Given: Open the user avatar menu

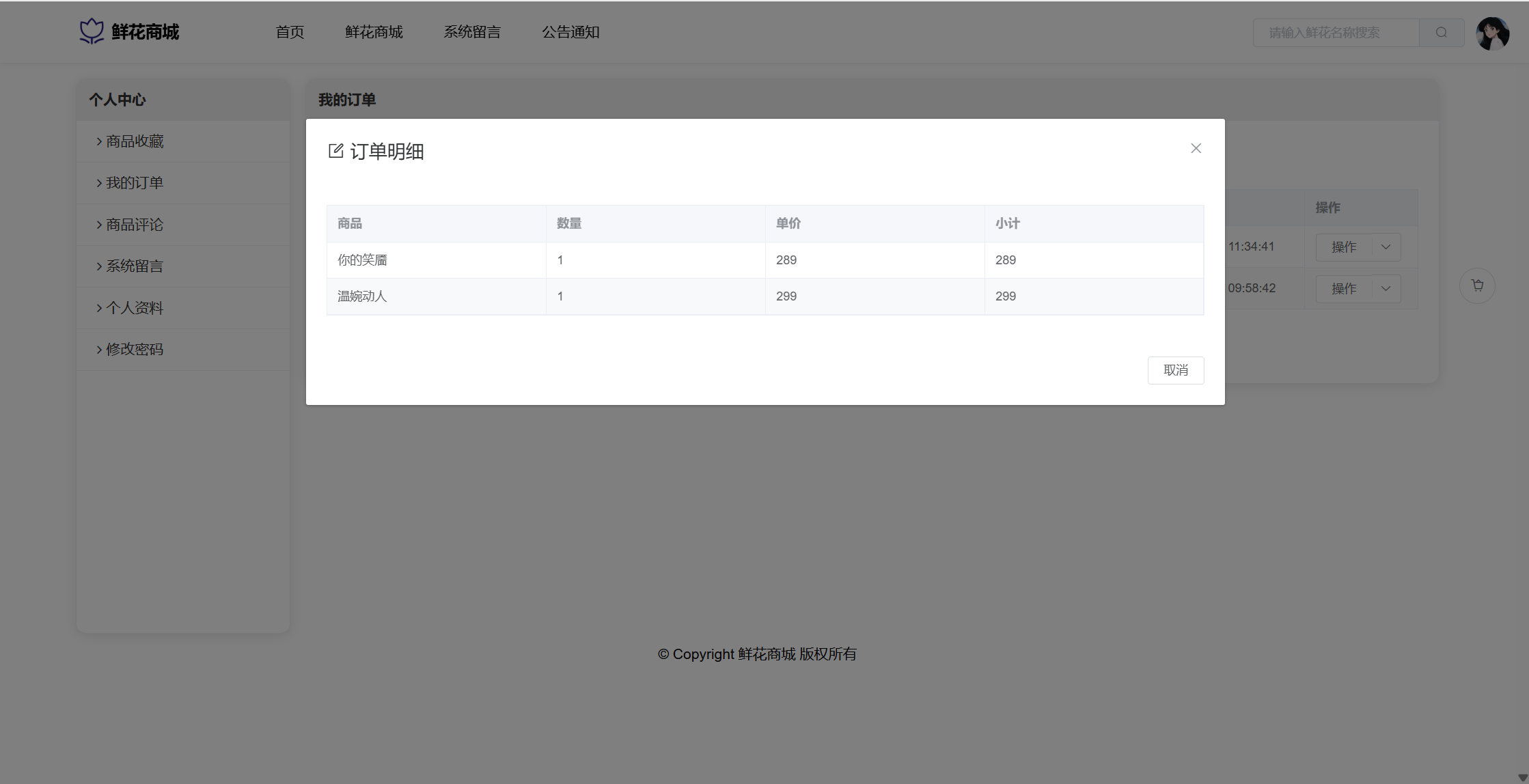Looking at the screenshot, I should pyautogui.click(x=1492, y=33).
